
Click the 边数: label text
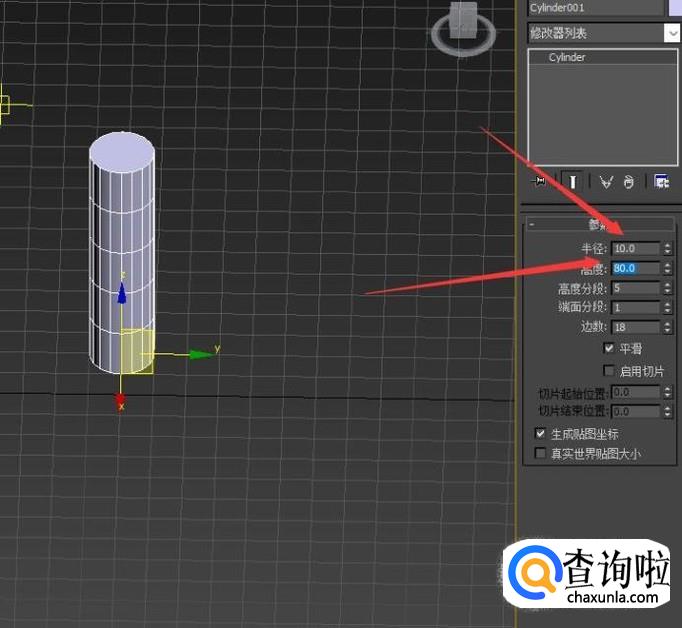point(594,327)
